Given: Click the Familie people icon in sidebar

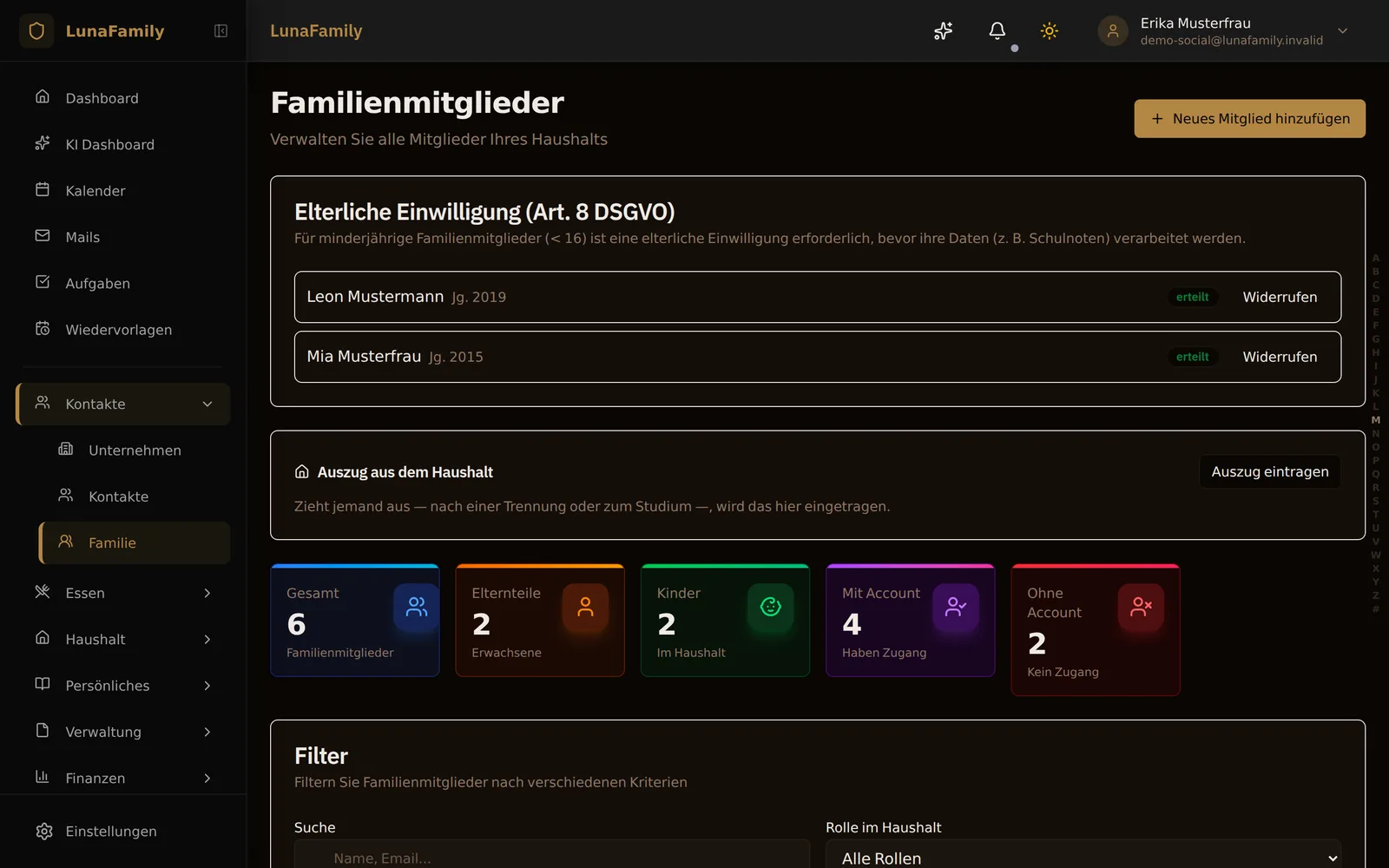Looking at the screenshot, I should [66, 541].
